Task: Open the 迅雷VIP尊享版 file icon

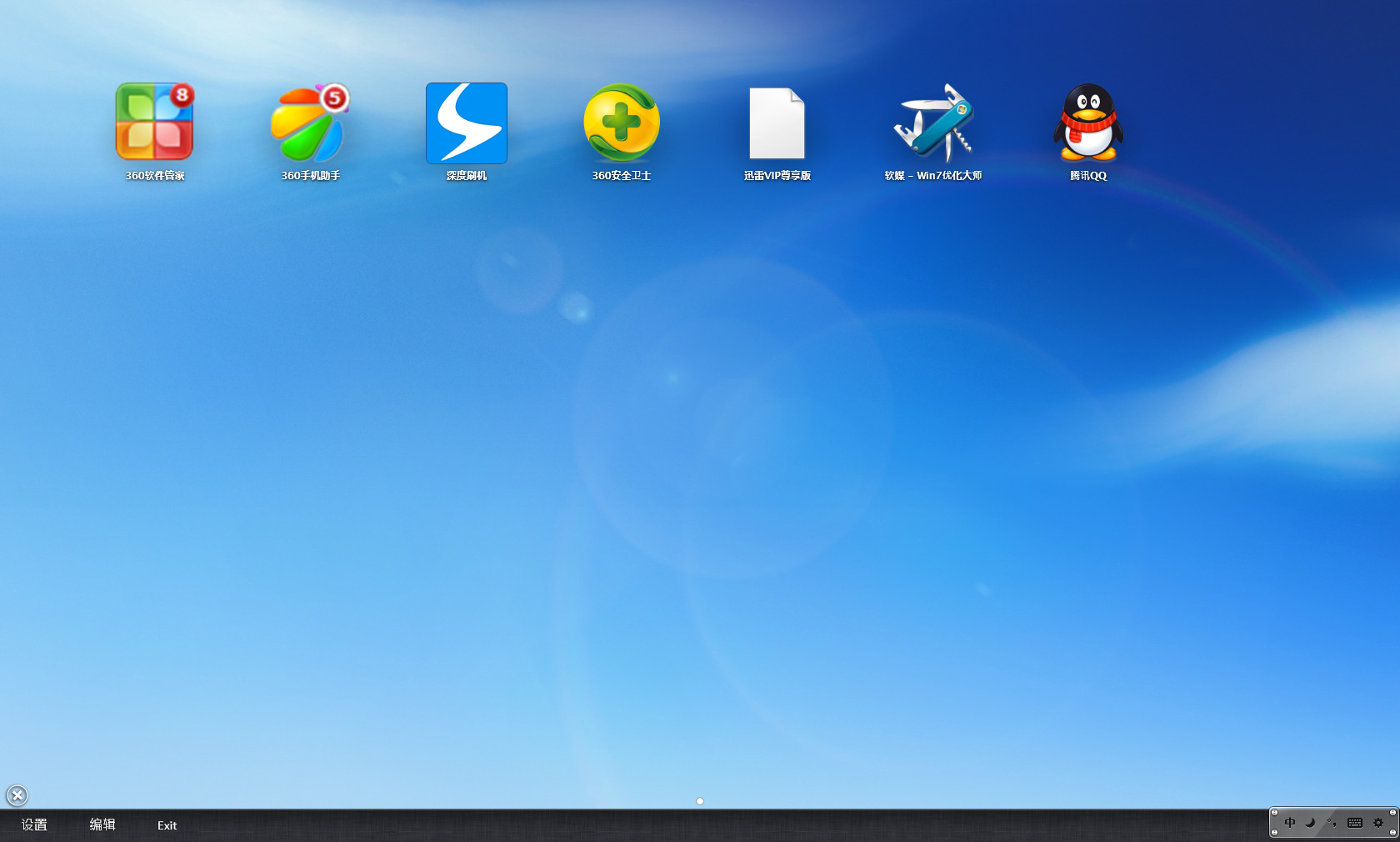Action: coord(777,123)
